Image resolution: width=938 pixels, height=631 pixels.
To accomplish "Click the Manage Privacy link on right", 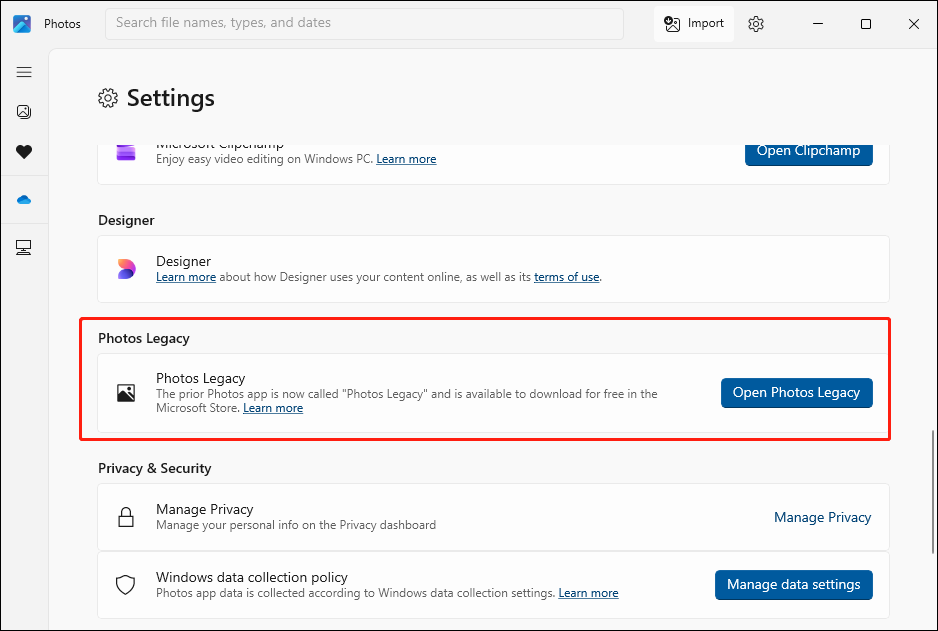I will [x=823, y=517].
